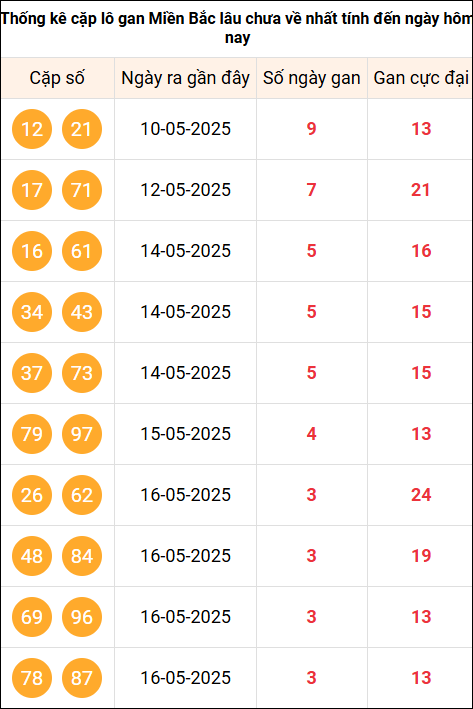The width and height of the screenshot is (473, 709).
Task: Select the orange 79 ball
Action: 32,434
